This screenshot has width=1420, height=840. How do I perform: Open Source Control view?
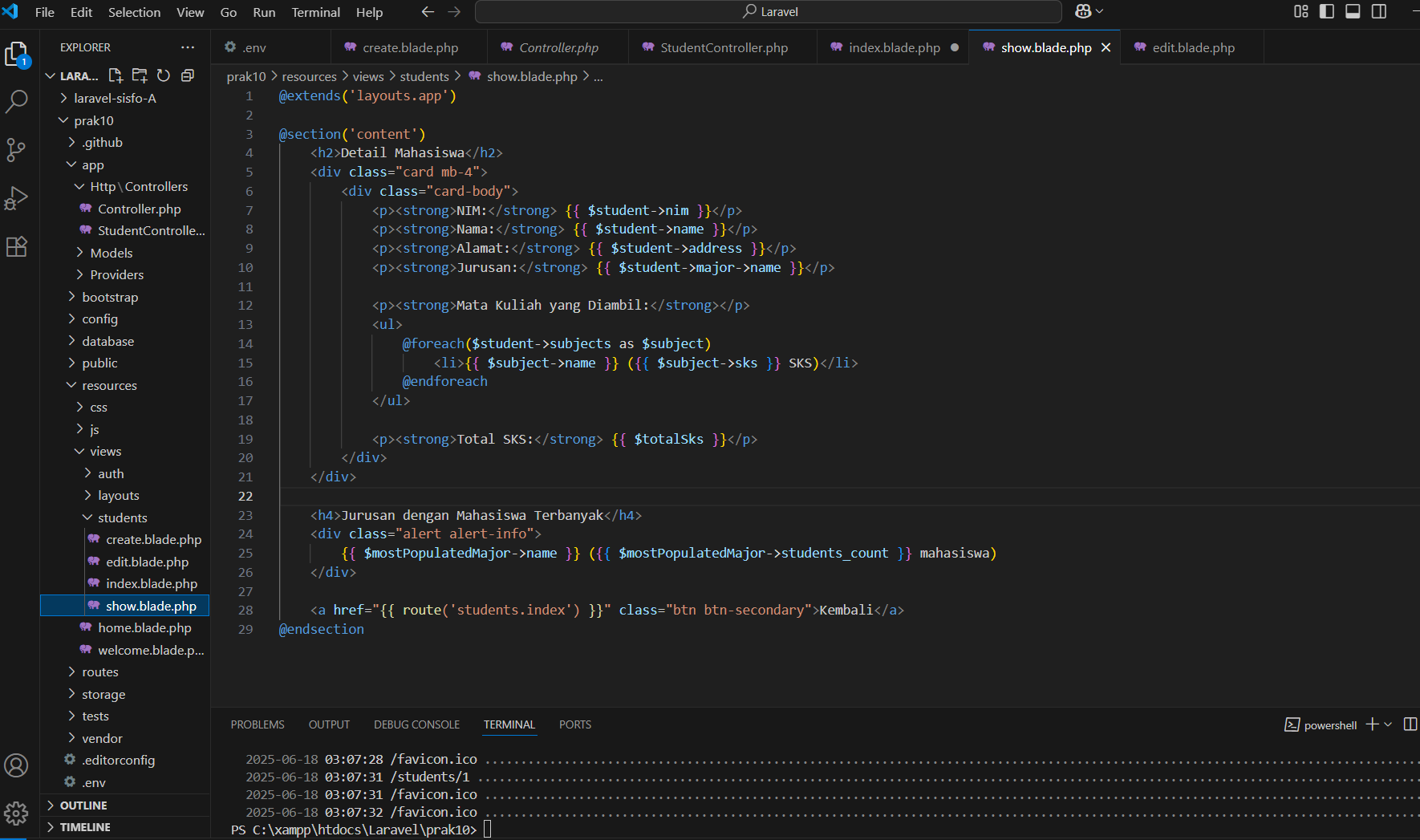(x=17, y=150)
